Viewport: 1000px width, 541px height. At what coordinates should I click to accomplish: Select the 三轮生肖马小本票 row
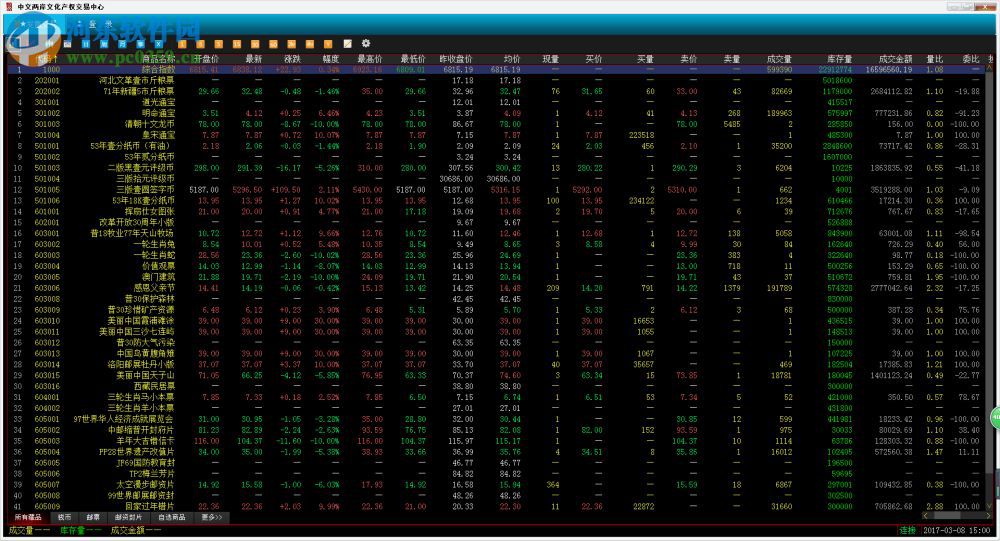coord(497,397)
